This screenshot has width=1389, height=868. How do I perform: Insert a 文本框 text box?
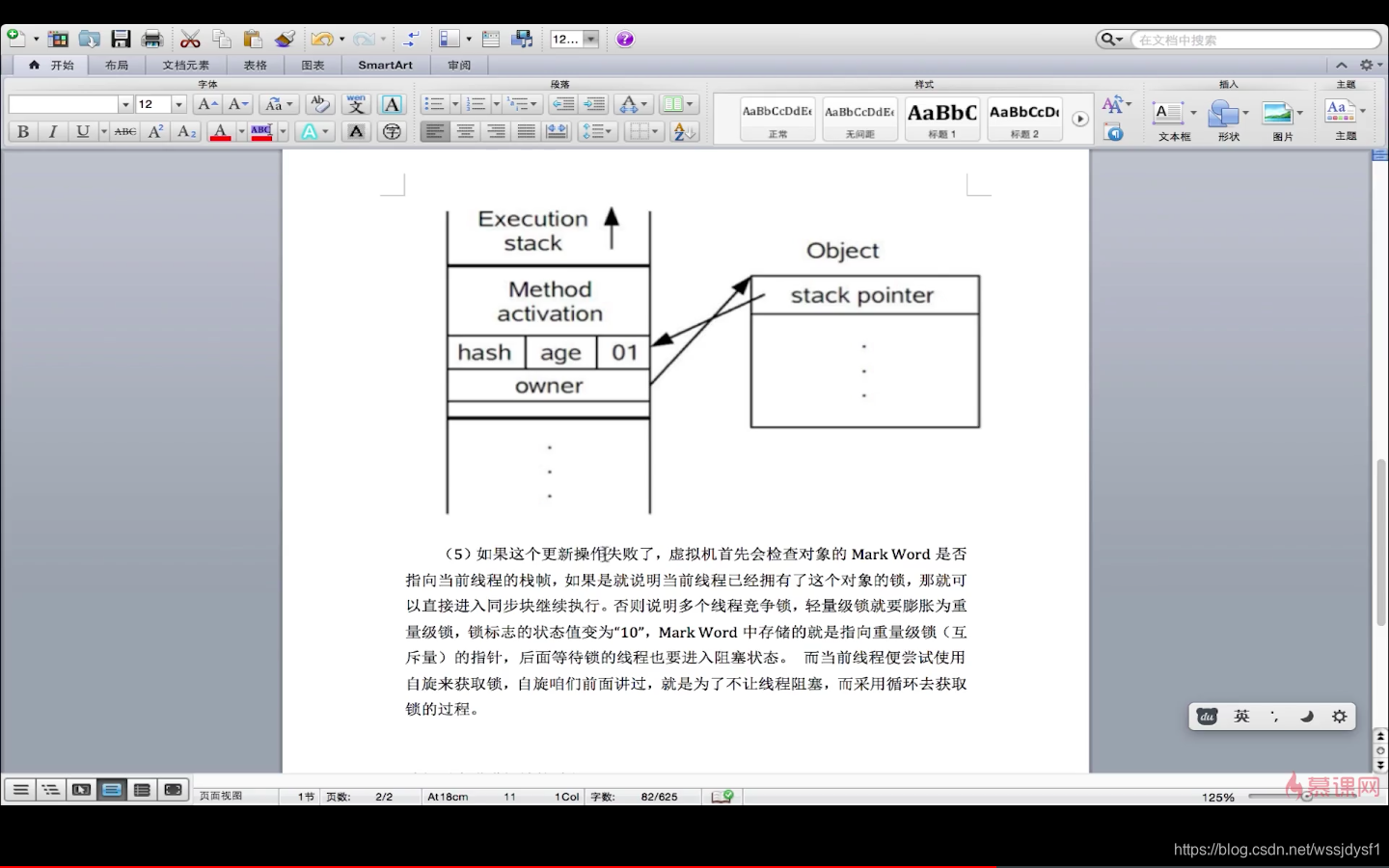pyautogui.click(x=1174, y=120)
